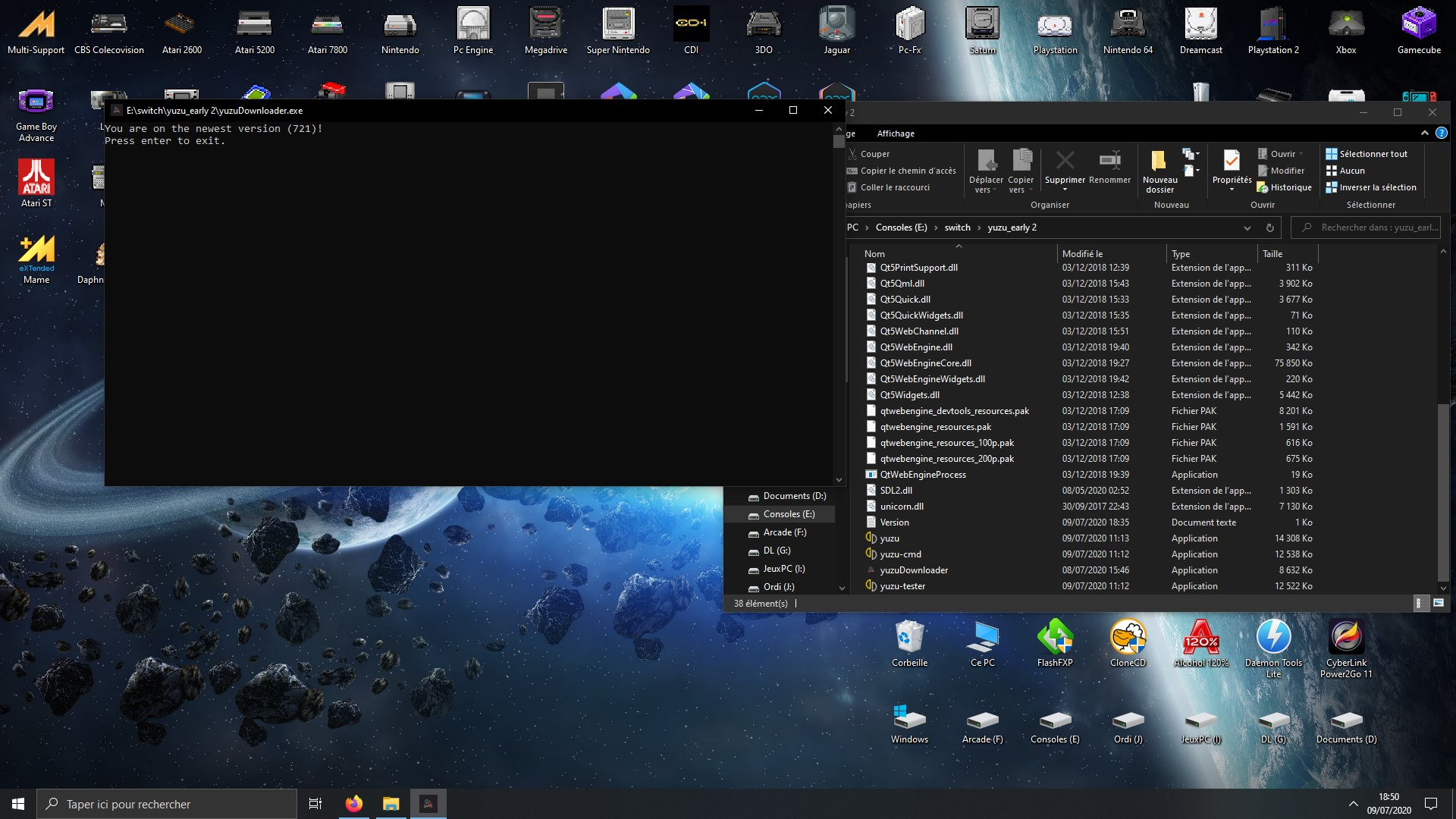Open the Consoles (E) drive shortcut
1456x819 pixels.
(1055, 726)
